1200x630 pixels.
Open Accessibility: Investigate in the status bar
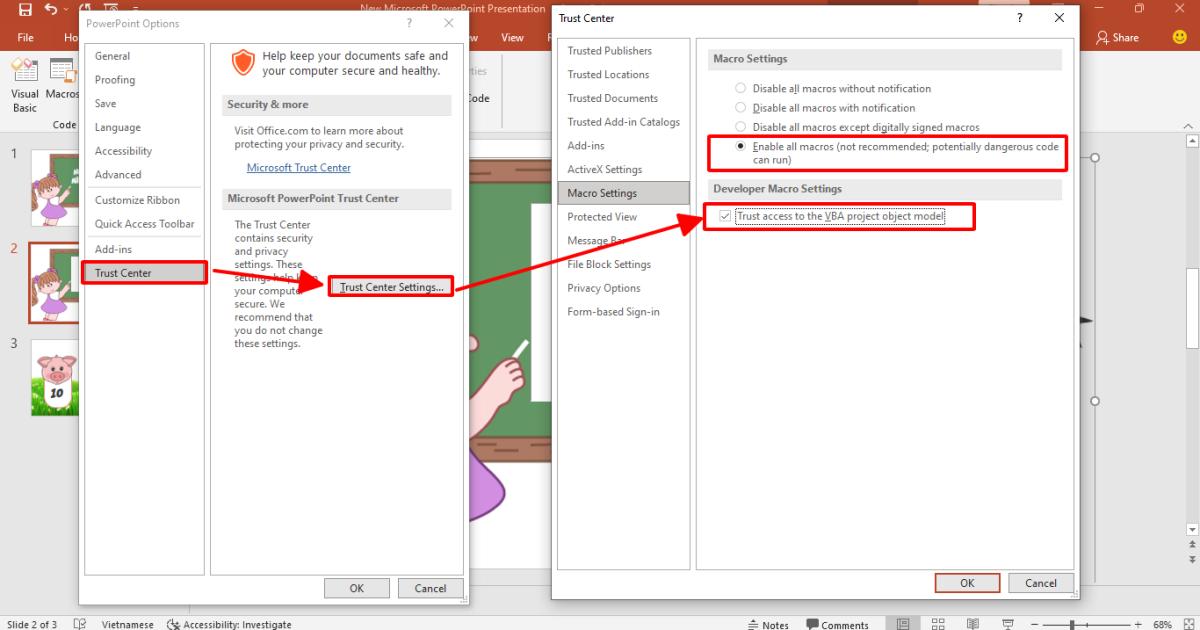coord(229,624)
